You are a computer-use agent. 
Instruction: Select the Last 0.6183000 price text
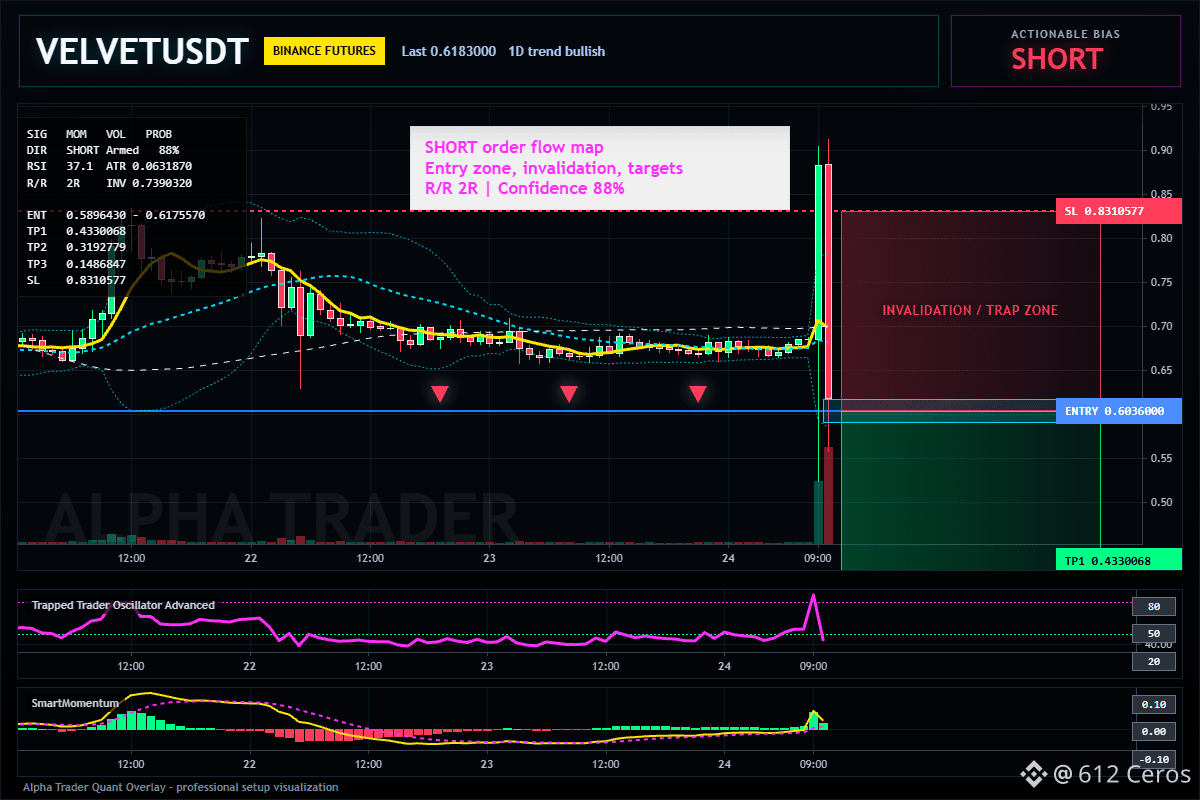tap(448, 51)
